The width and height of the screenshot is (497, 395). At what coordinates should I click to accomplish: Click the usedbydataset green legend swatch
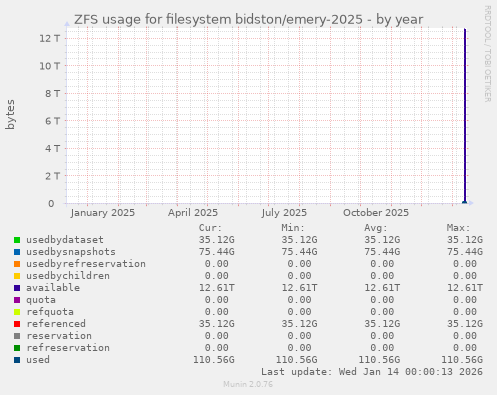pyautogui.click(x=17, y=240)
